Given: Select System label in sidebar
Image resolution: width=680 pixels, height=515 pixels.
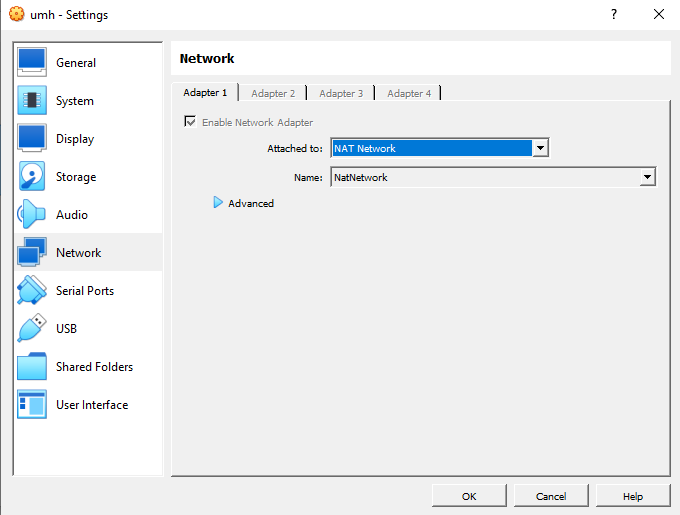Looking at the screenshot, I should click(x=75, y=101).
